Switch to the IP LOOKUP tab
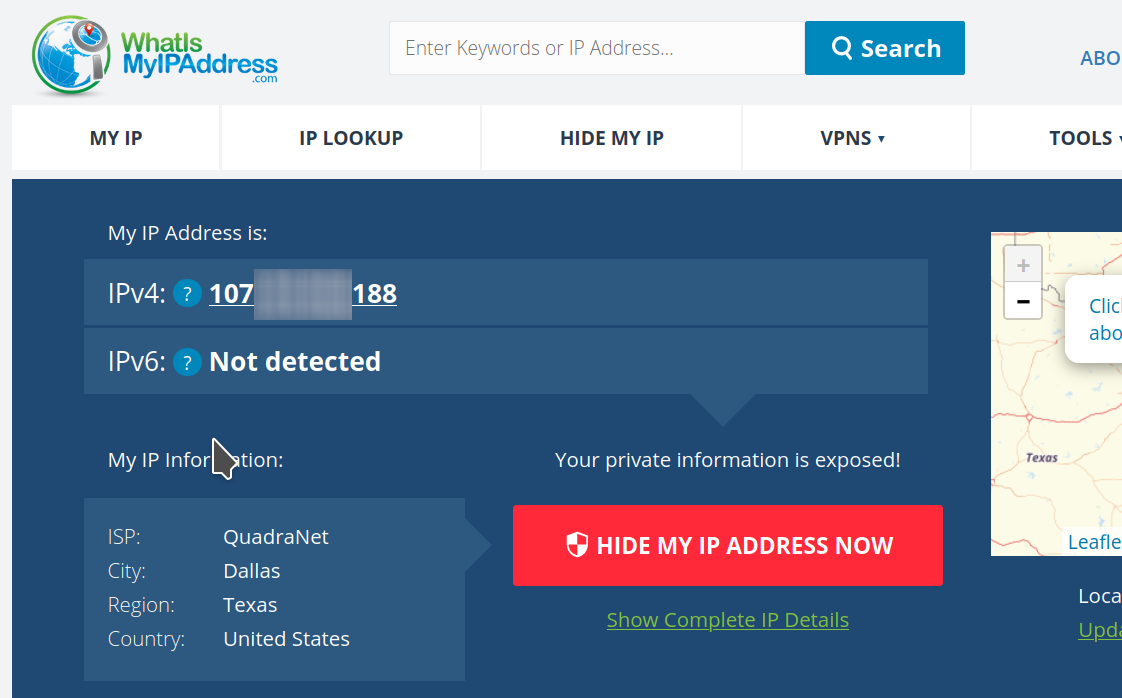The height and width of the screenshot is (698, 1122). 350,137
